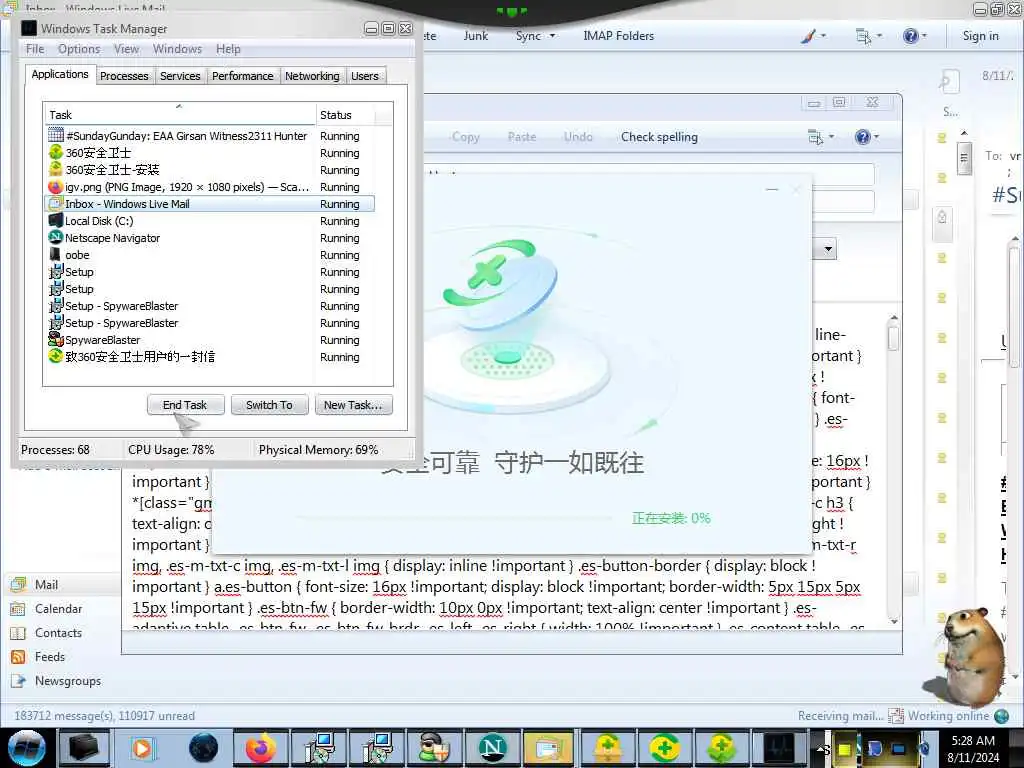The width and height of the screenshot is (1024, 768).
Task: Open Task Manager View menu
Action: (126, 49)
